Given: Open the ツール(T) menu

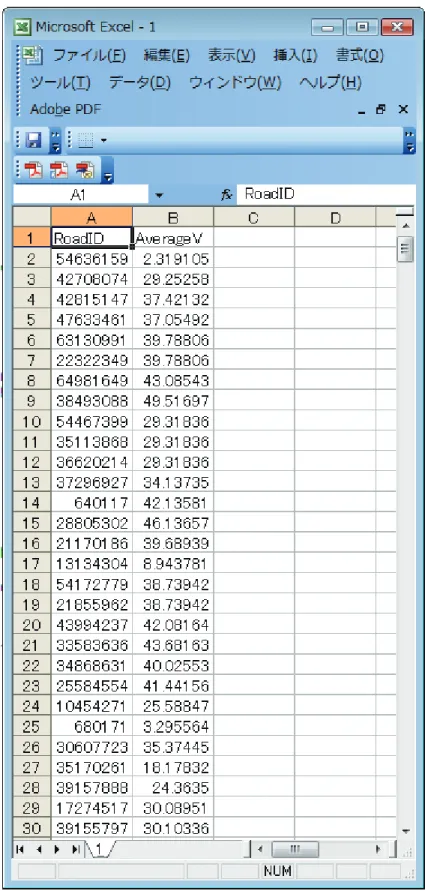Looking at the screenshot, I should click(60, 83).
